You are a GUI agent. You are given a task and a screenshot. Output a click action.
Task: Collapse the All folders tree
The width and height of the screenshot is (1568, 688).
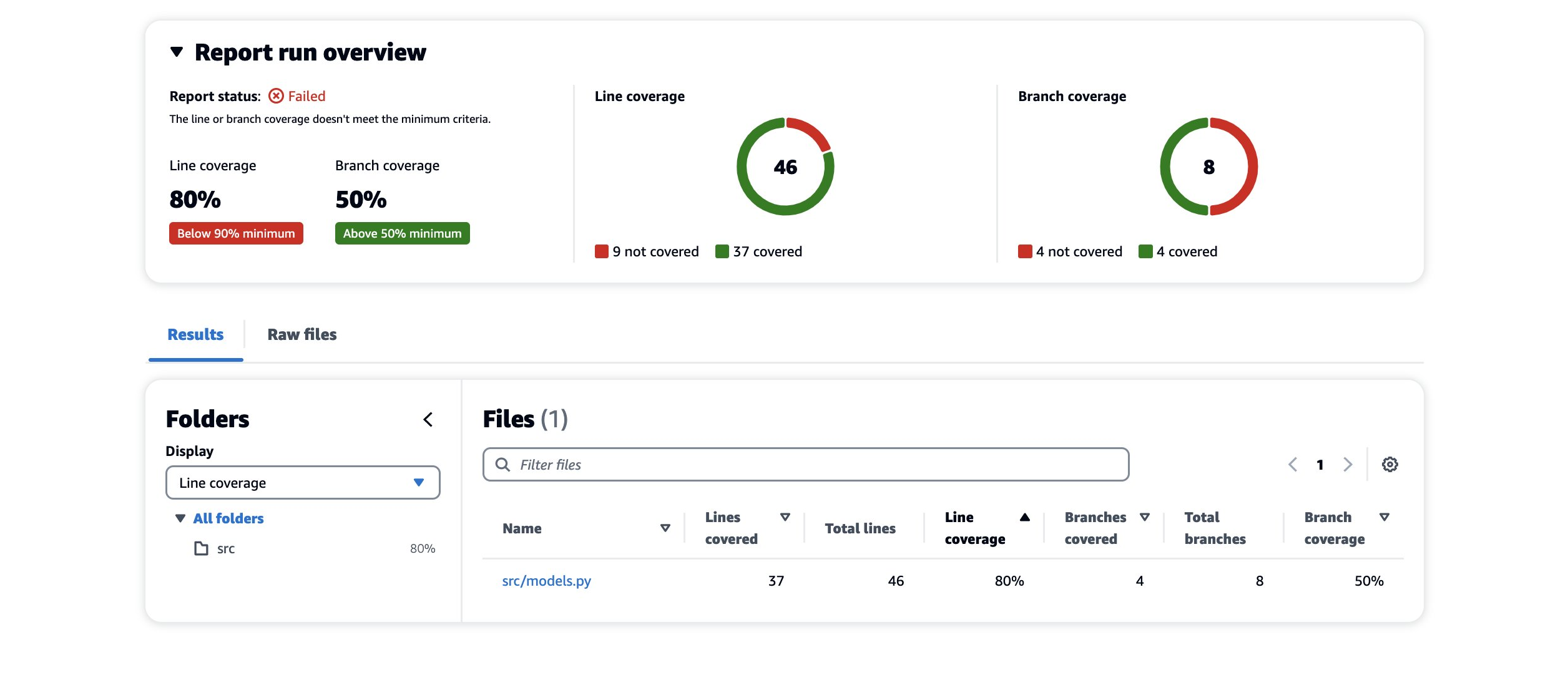pyautogui.click(x=180, y=518)
